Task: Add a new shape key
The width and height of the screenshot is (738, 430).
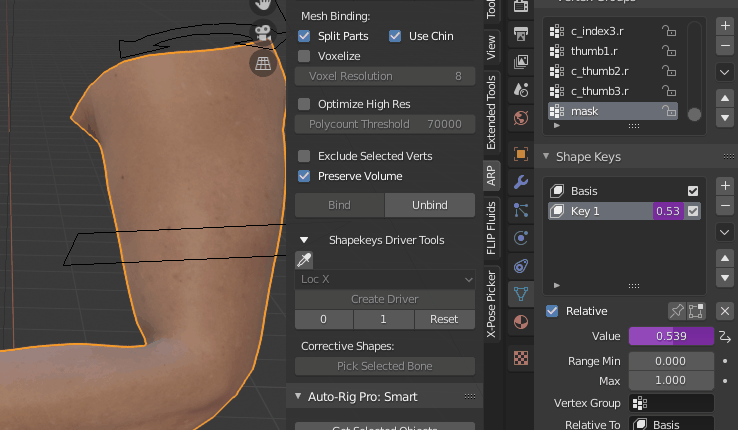Action: 725,185
